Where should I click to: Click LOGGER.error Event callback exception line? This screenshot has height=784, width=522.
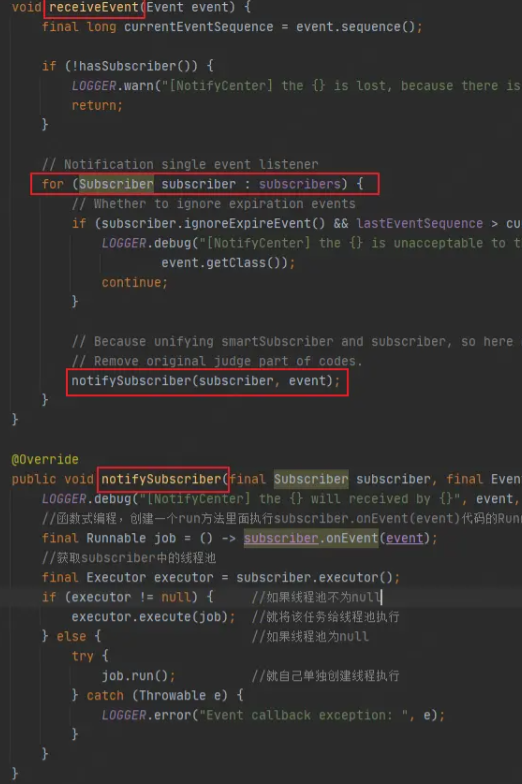click(x=273, y=716)
